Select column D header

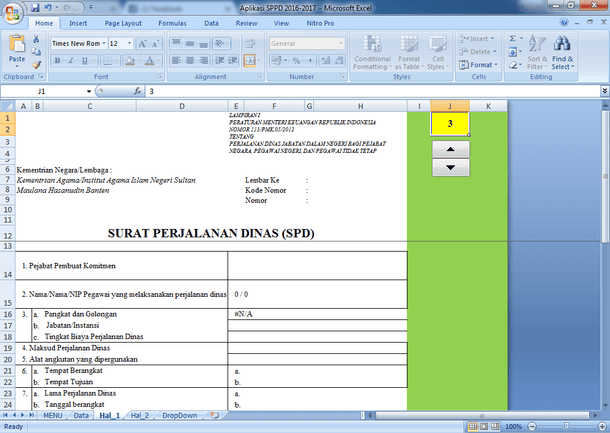(x=182, y=106)
